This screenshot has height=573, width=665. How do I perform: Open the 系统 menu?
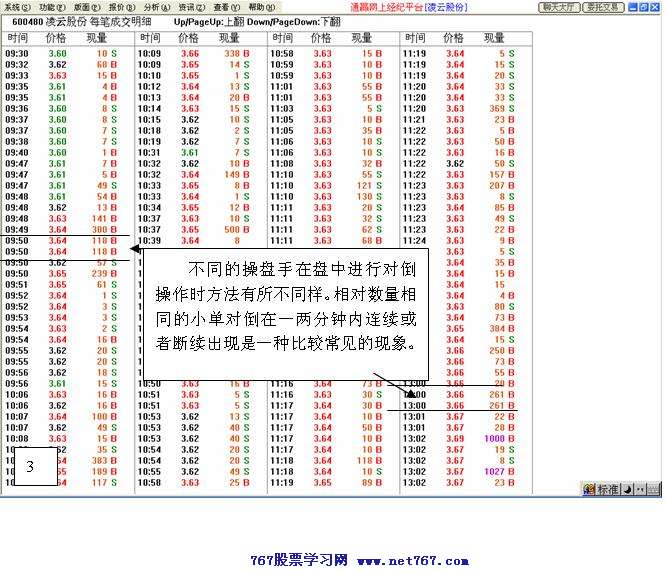17,7
